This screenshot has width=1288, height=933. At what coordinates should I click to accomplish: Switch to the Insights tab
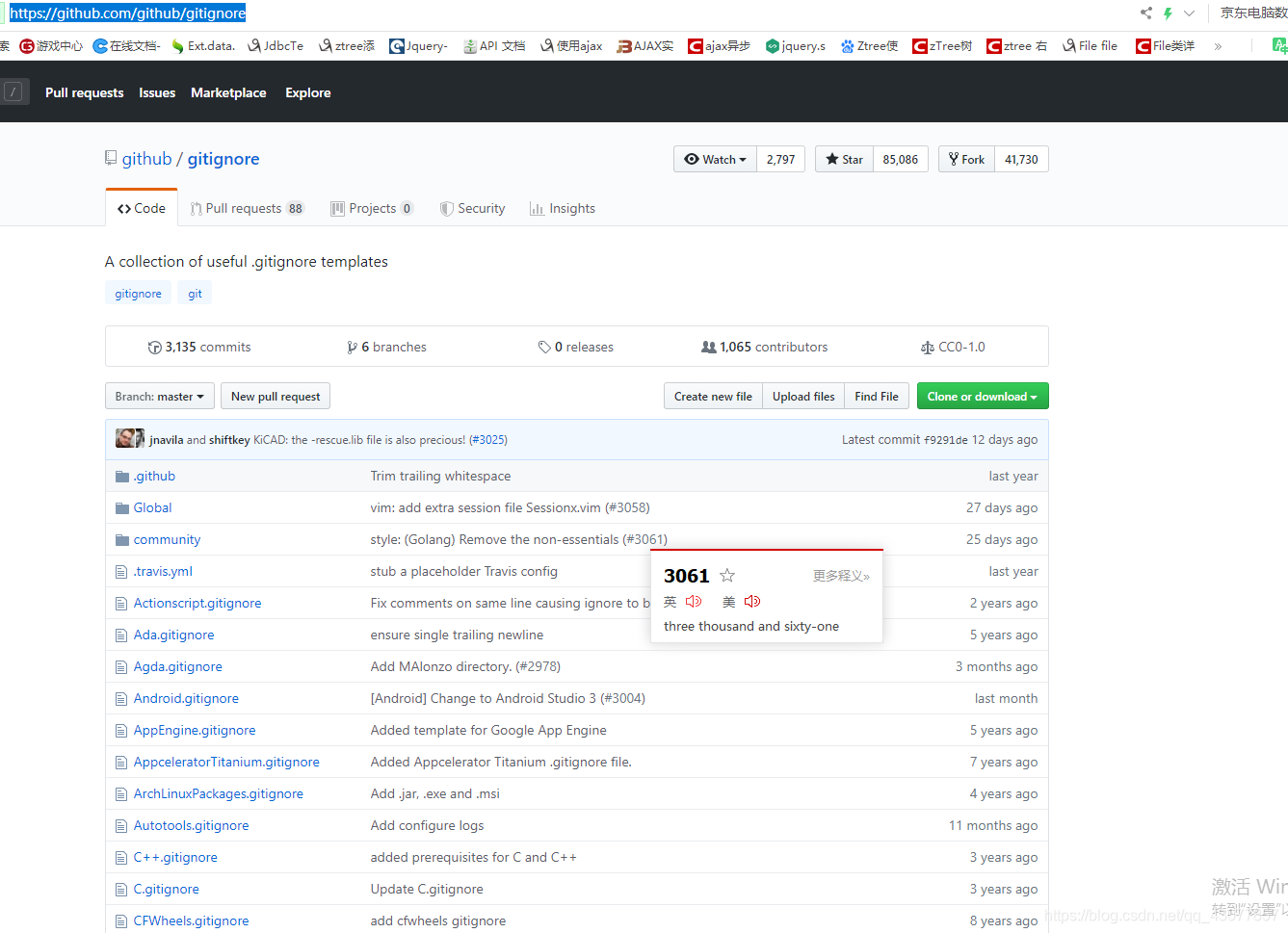click(563, 208)
